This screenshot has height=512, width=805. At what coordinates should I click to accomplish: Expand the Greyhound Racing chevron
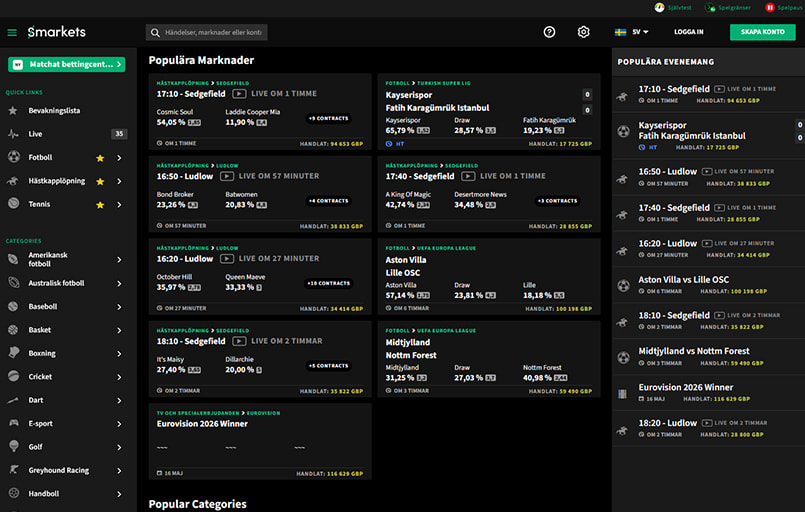[119, 470]
